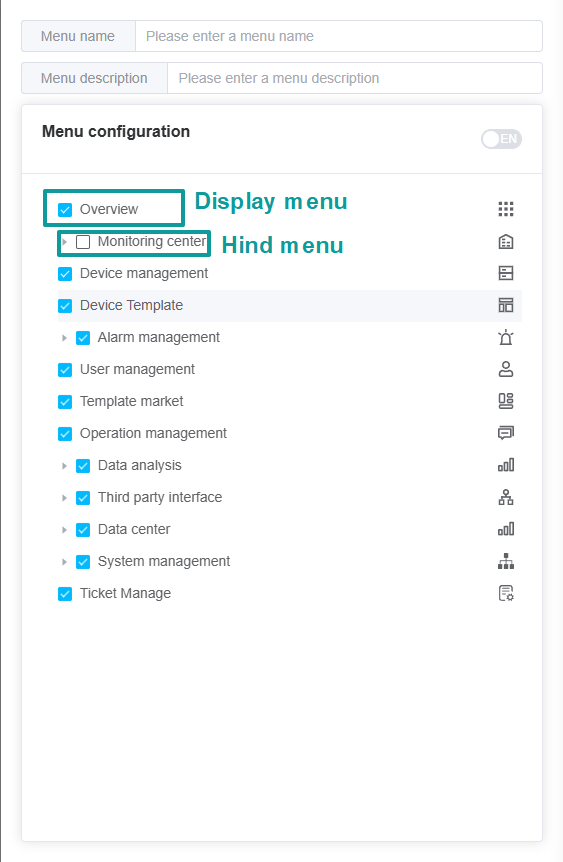Focus the Menu name input field

tap(339, 36)
